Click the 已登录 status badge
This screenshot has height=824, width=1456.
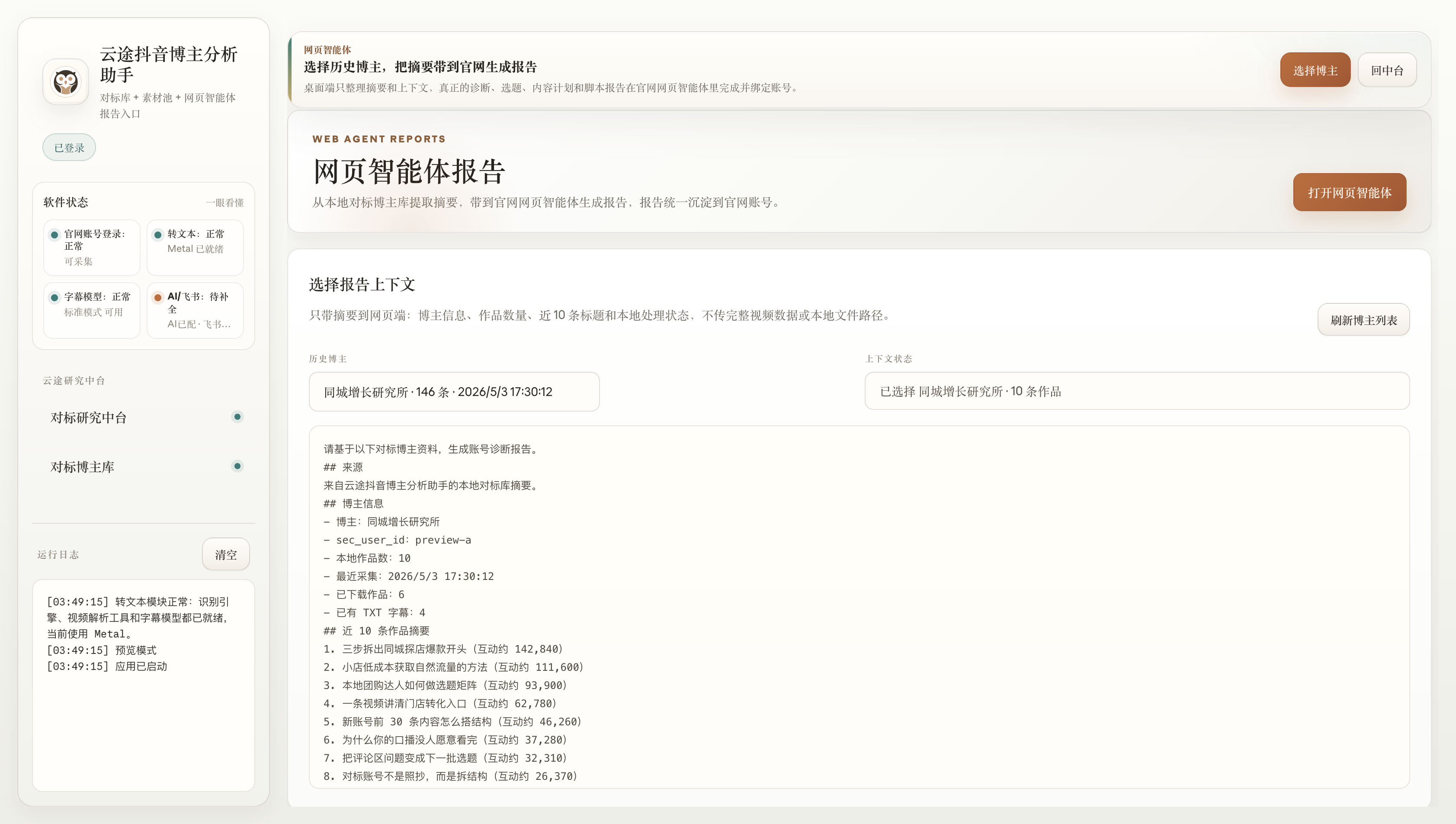click(x=69, y=148)
